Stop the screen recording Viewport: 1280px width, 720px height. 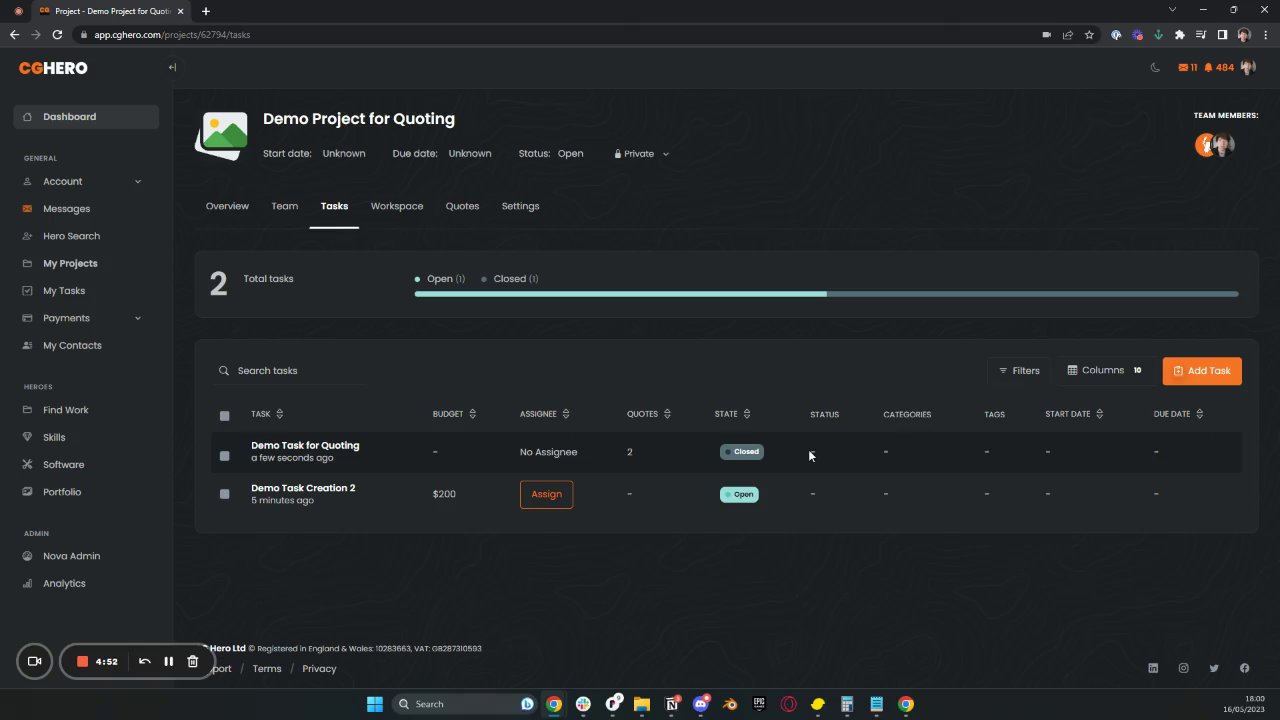83,661
